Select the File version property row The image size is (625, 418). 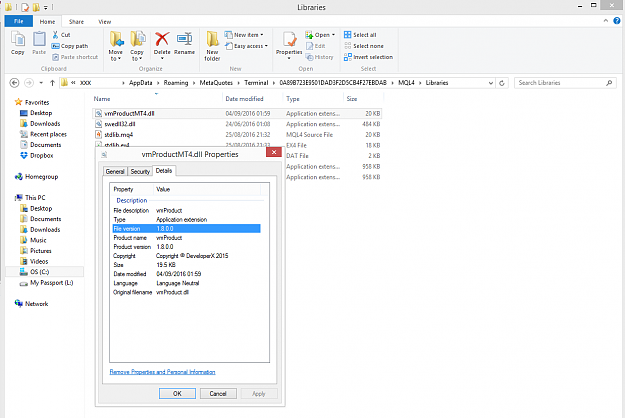pos(187,229)
